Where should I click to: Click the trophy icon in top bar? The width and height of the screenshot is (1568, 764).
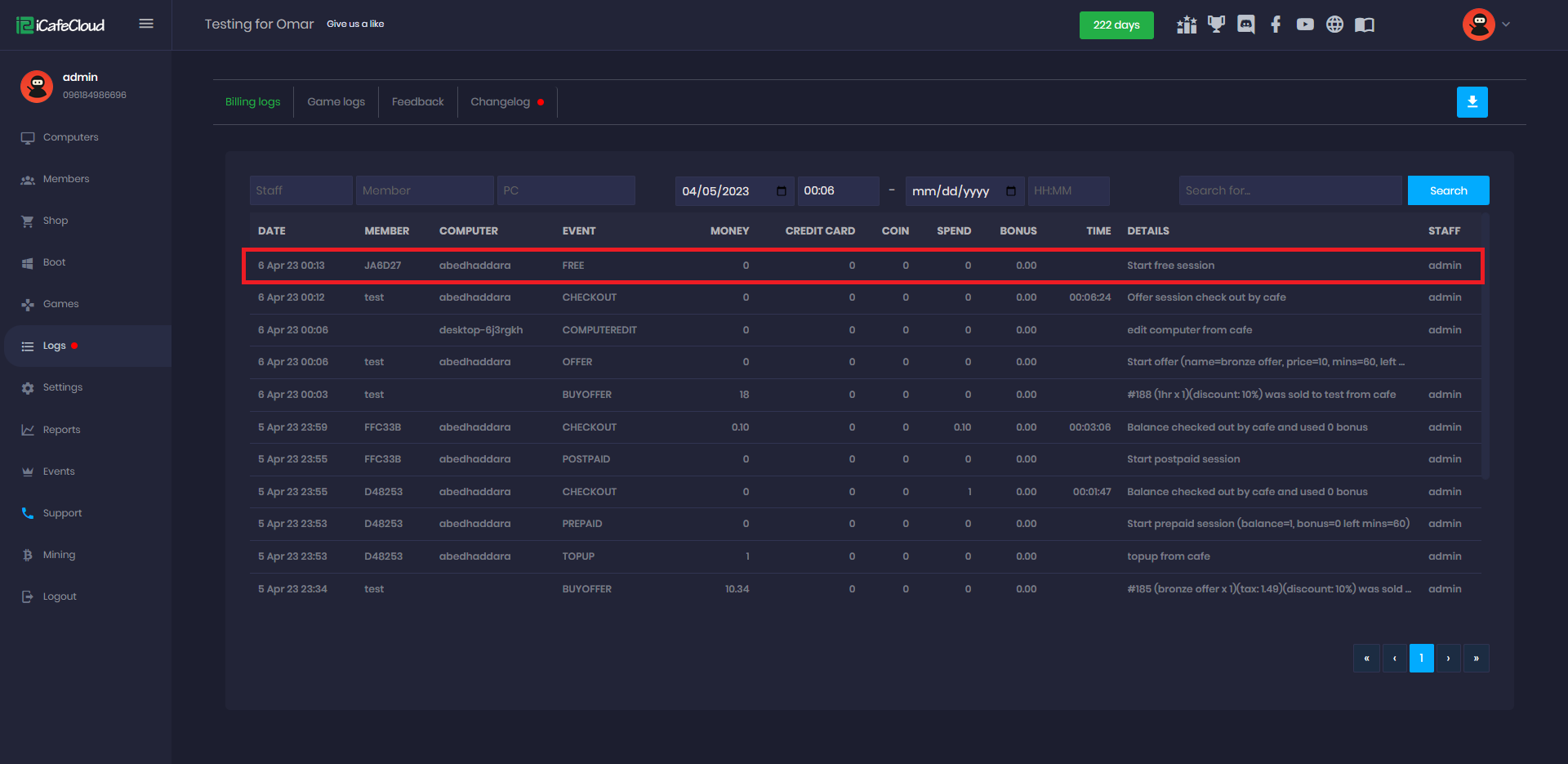pos(1216,25)
